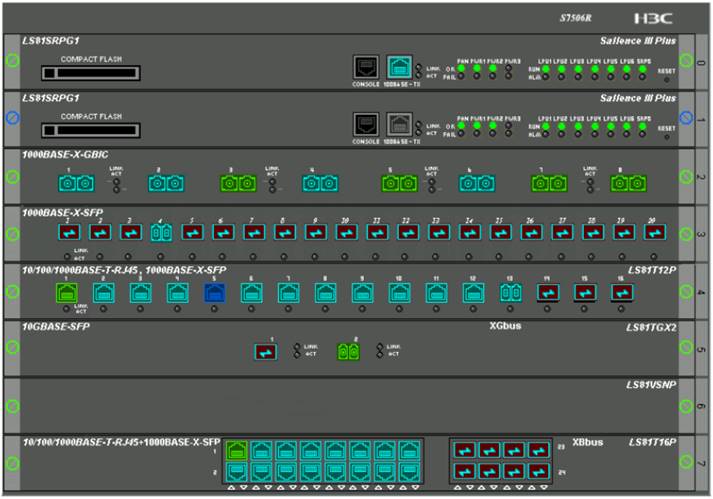Select SFP port 20 on slot 3
713x499 pixels.
(654, 232)
